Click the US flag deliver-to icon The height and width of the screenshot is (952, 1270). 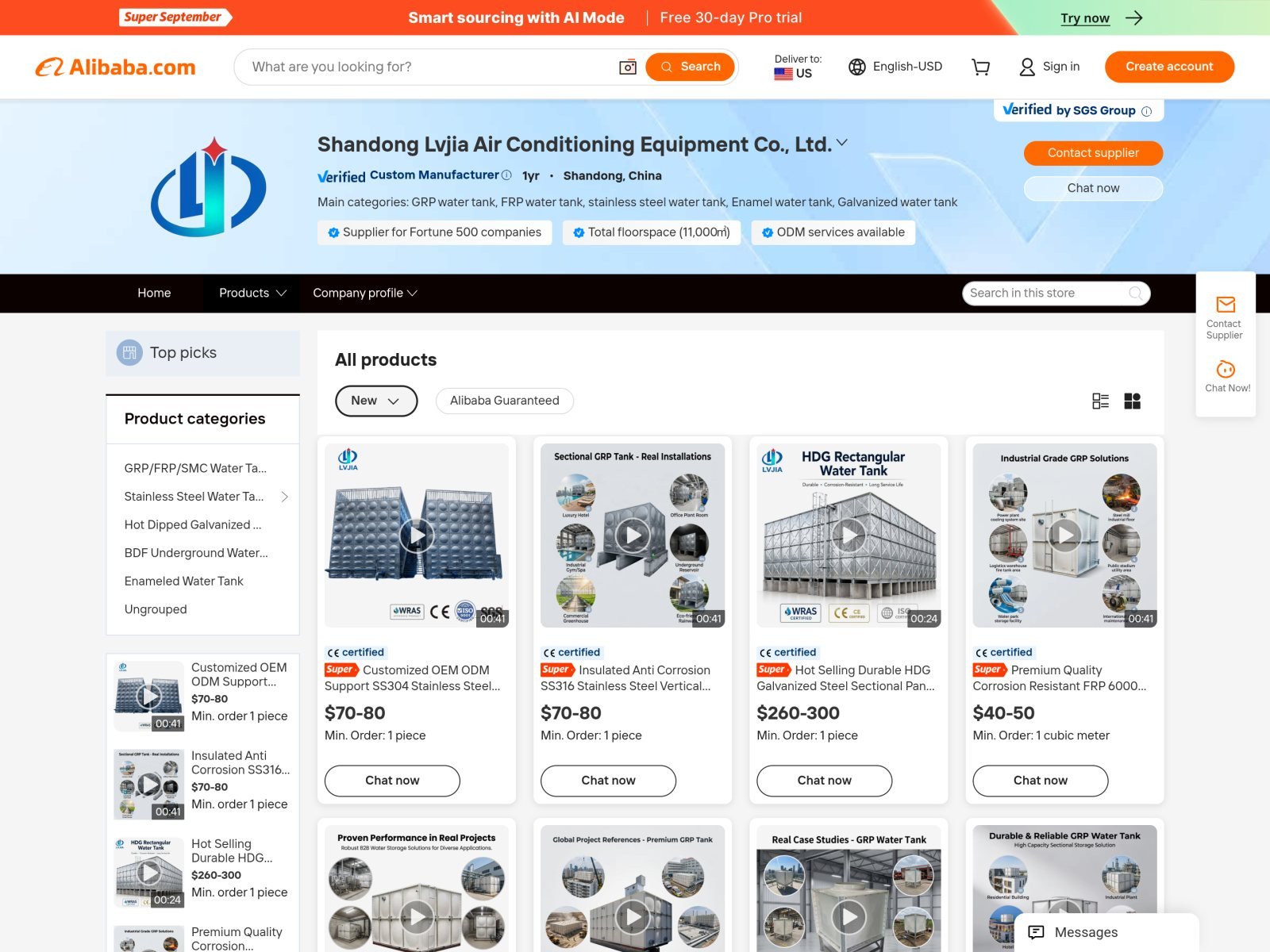(x=783, y=74)
